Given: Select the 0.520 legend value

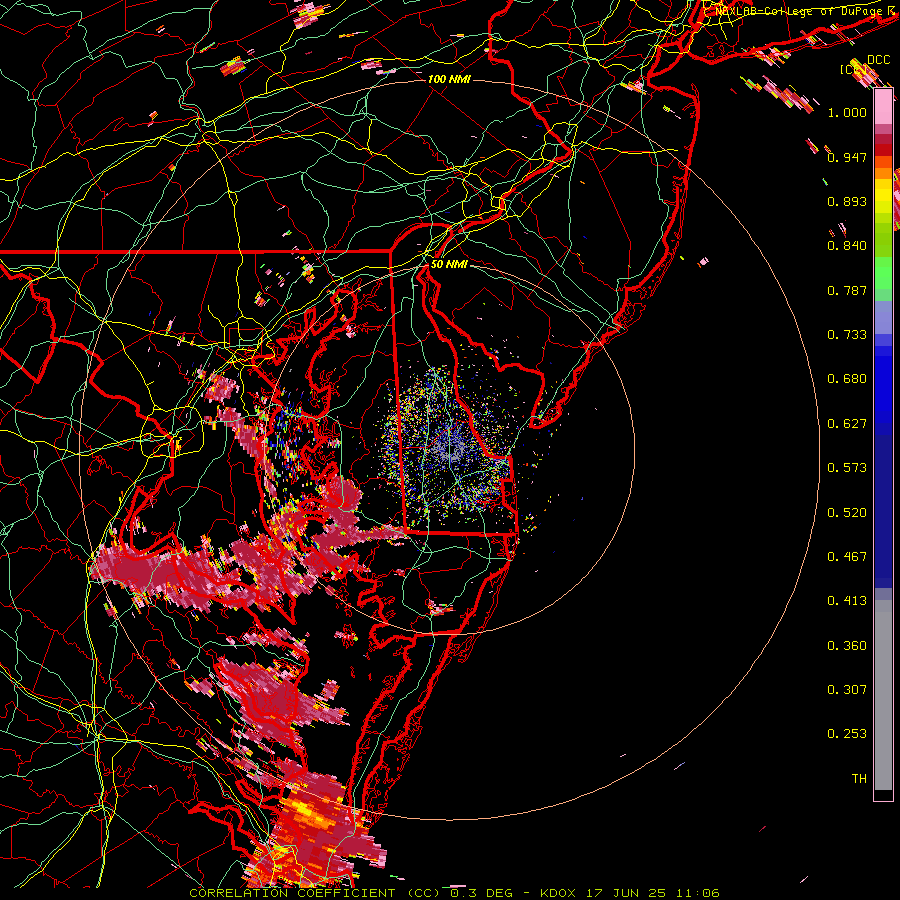Looking at the screenshot, I should pos(847,513).
